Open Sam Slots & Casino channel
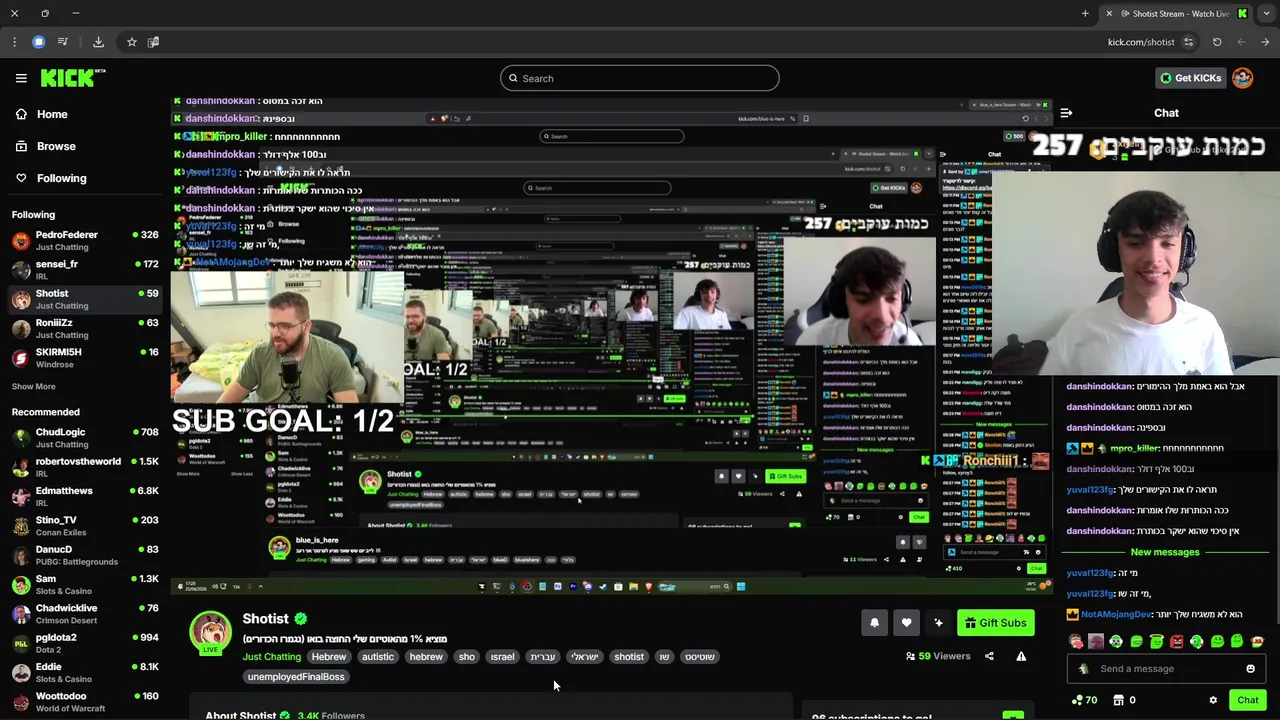 point(85,584)
